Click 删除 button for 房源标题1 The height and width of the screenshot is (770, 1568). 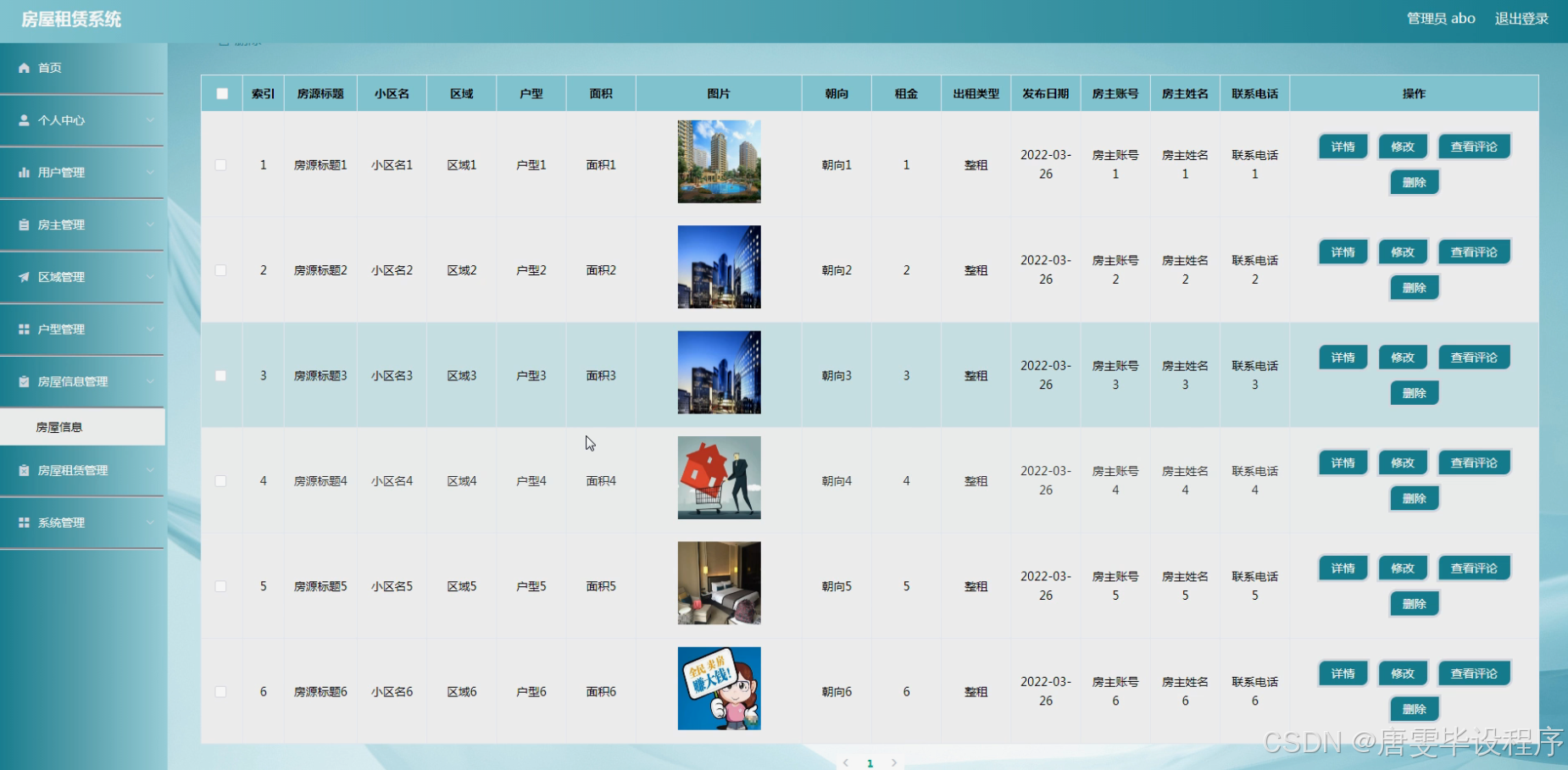tap(1414, 182)
